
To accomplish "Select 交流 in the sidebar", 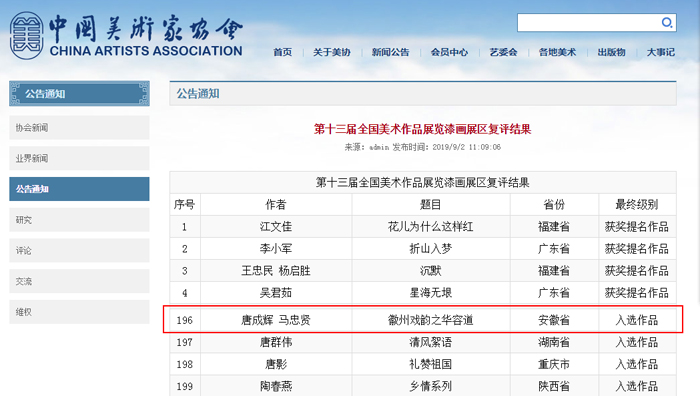I will 79,281.
